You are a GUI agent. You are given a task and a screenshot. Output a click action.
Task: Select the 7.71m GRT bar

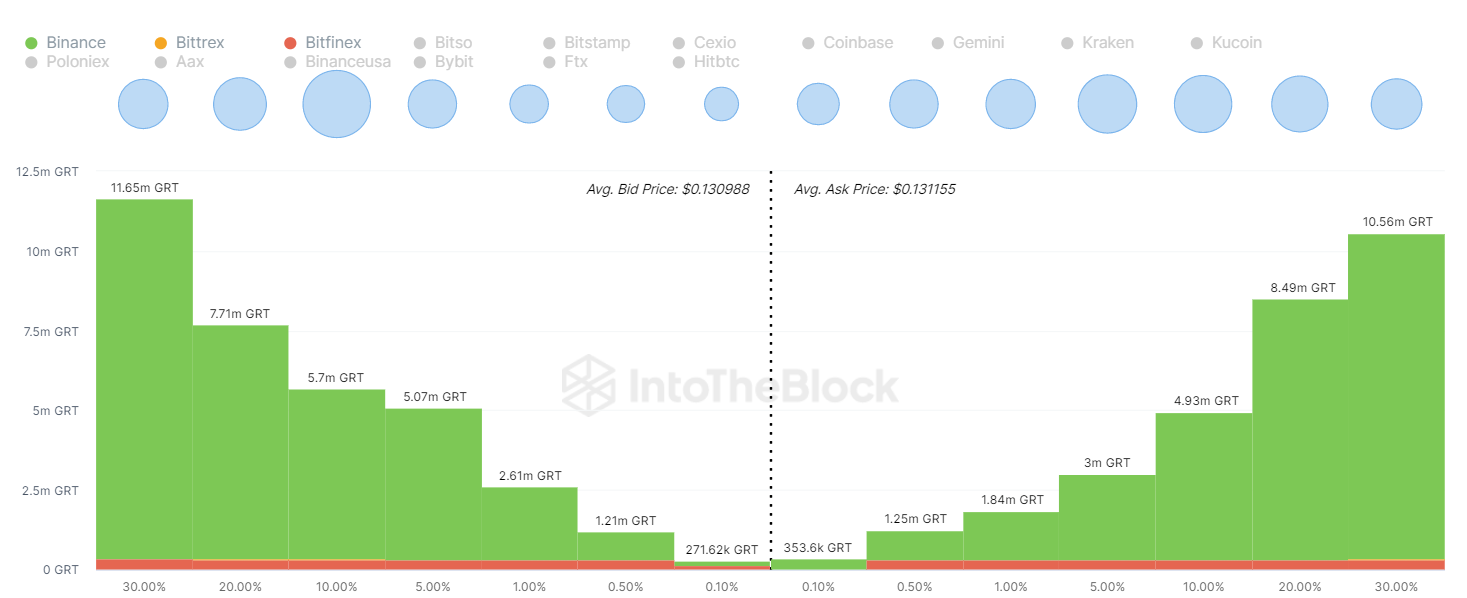pos(240,440)
